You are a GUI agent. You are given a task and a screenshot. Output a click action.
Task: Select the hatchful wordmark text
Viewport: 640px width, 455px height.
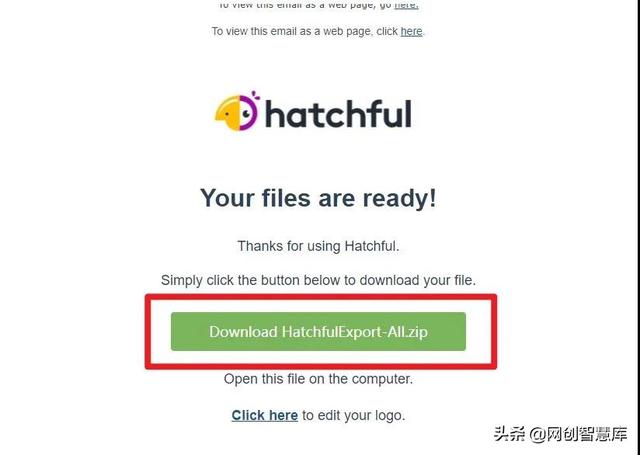[338, 113]
